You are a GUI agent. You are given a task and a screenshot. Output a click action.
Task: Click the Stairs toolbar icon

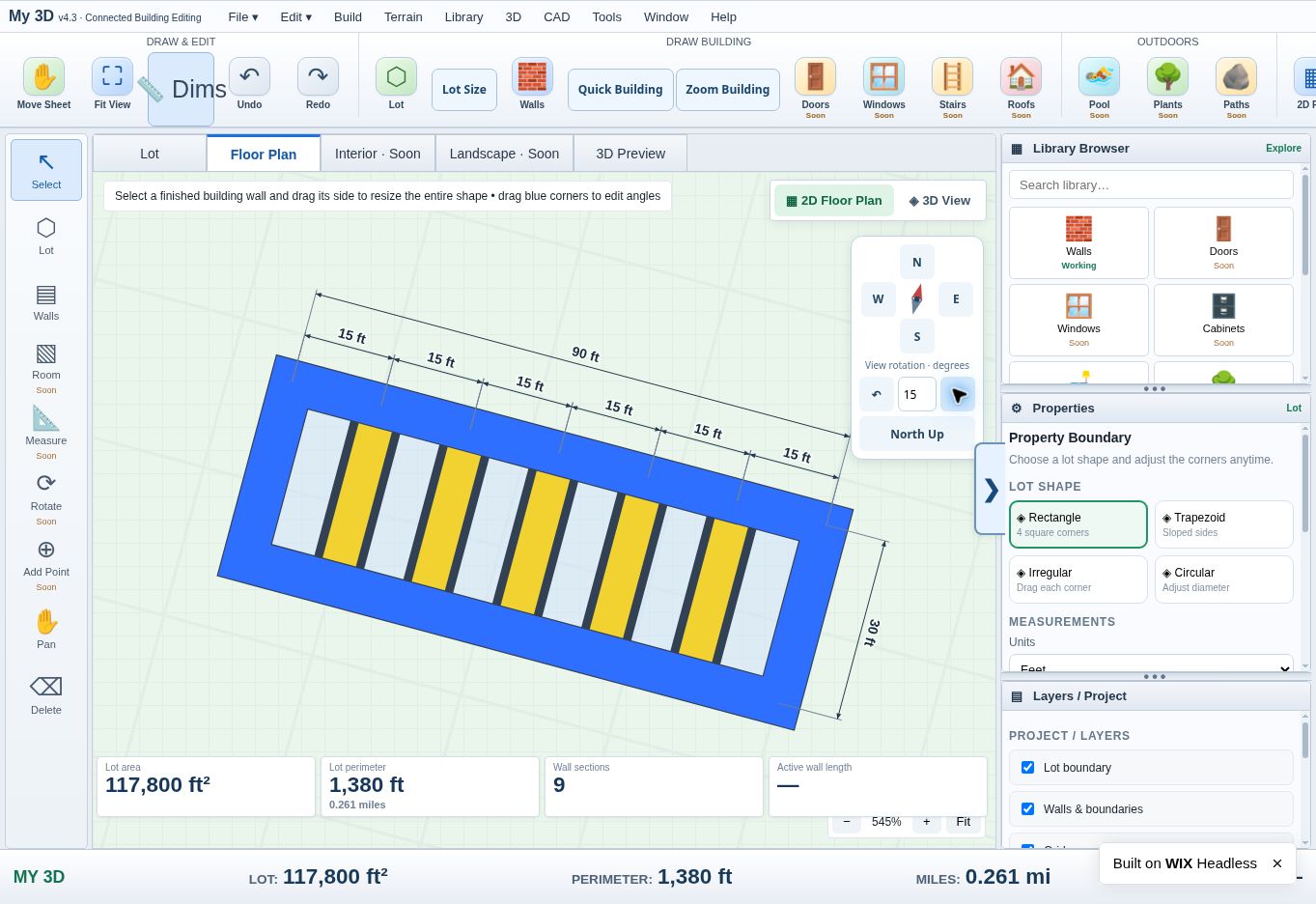(952, 76)
